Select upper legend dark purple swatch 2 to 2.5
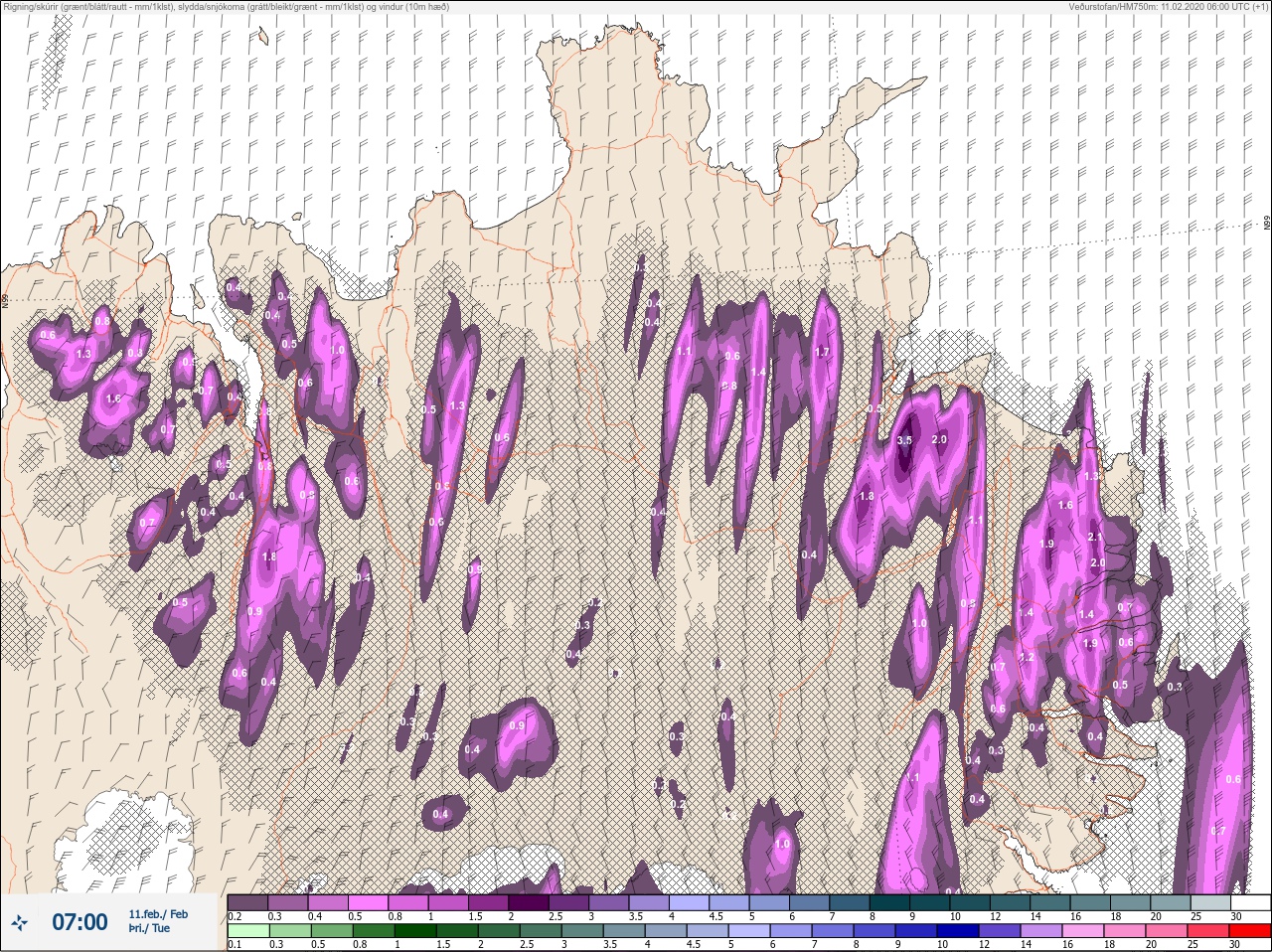Image resolution: width=1272 pixels, height=952 pixels. tap(529, 902)
